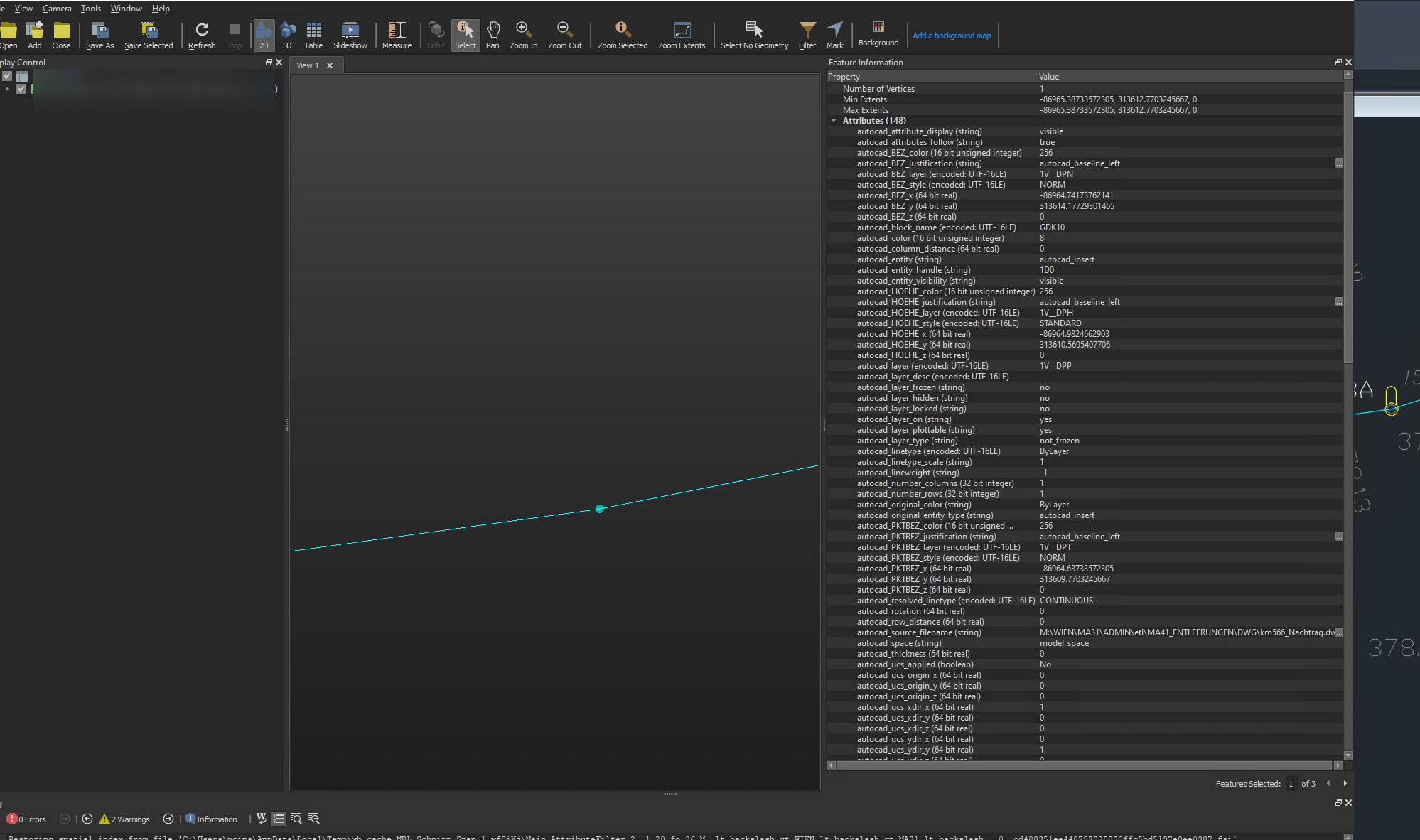
Task: Activate the Pan hand tool
Action: (x=493, y=36)
